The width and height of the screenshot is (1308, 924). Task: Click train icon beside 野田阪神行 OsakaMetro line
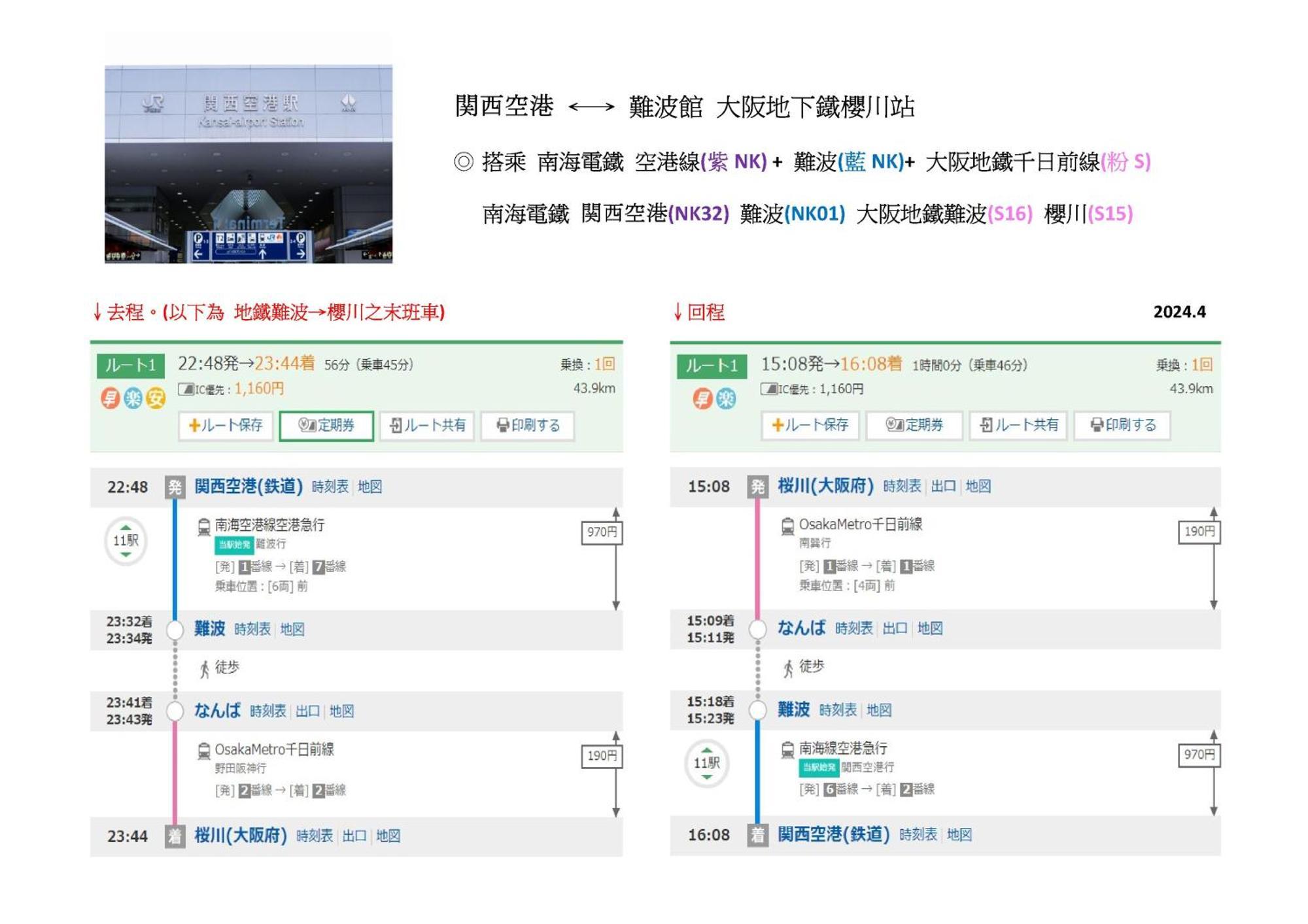204,751
